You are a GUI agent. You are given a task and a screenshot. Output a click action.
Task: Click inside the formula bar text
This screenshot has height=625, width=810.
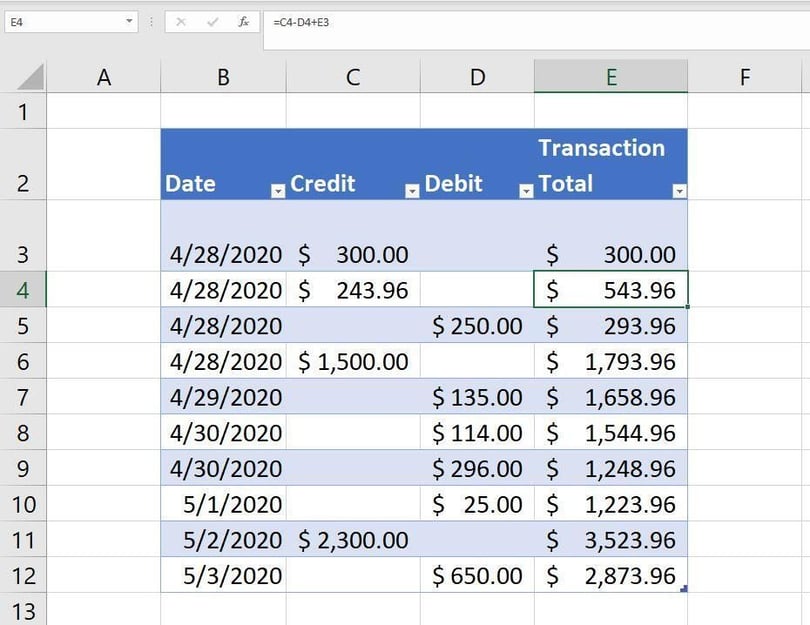(x=500, y=21)
